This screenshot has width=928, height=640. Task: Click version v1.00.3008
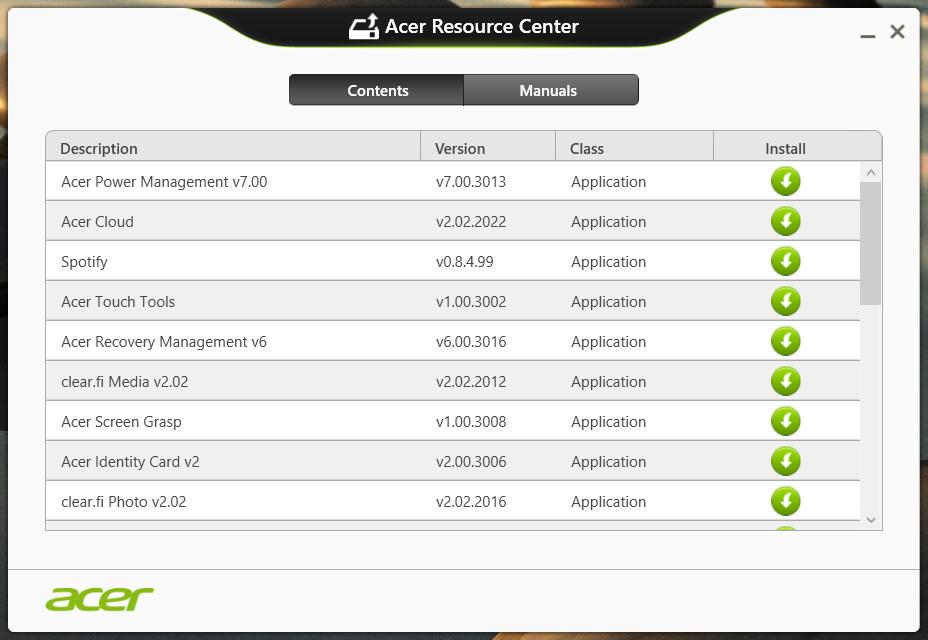pos(471,422)
